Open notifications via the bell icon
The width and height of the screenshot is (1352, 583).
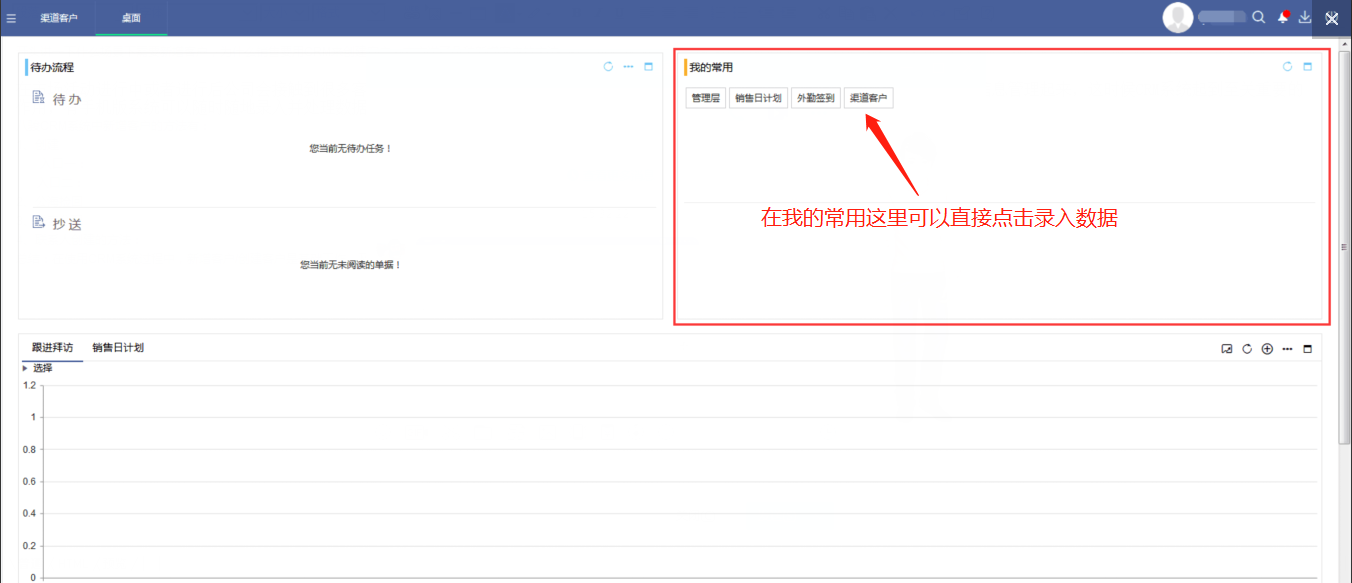[1282, 17]
